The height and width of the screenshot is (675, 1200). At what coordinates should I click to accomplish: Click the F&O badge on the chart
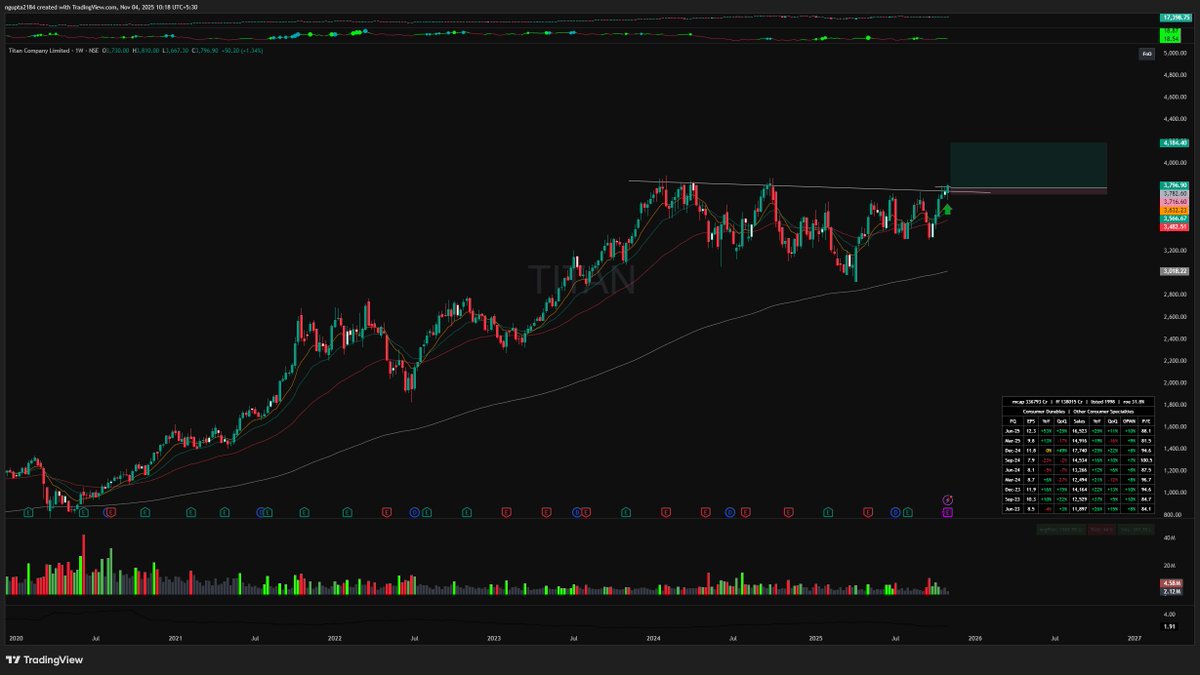(1147, 53)
